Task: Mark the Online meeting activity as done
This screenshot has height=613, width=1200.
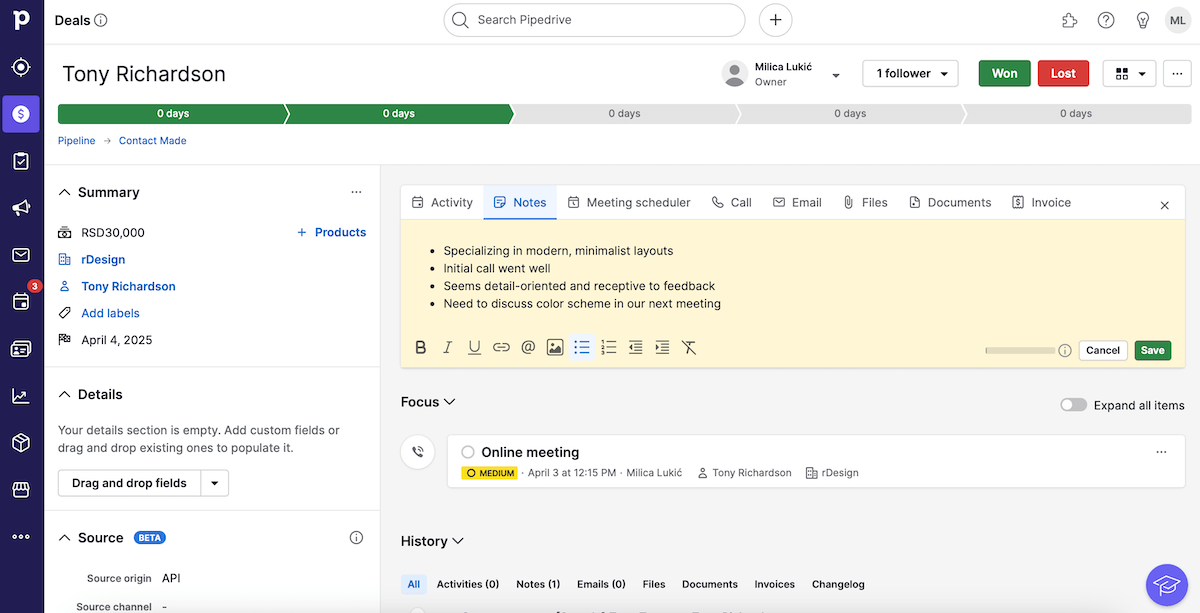Action: click(x=467, y=451)
